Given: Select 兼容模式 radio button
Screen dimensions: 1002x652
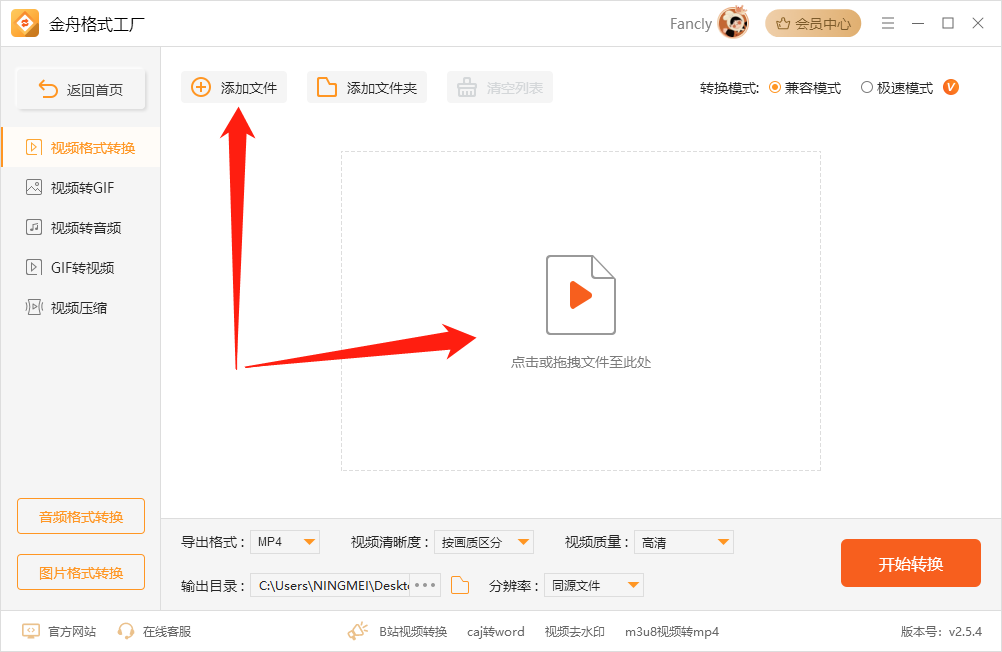Looking at the screenshot, I should (775, 88).
